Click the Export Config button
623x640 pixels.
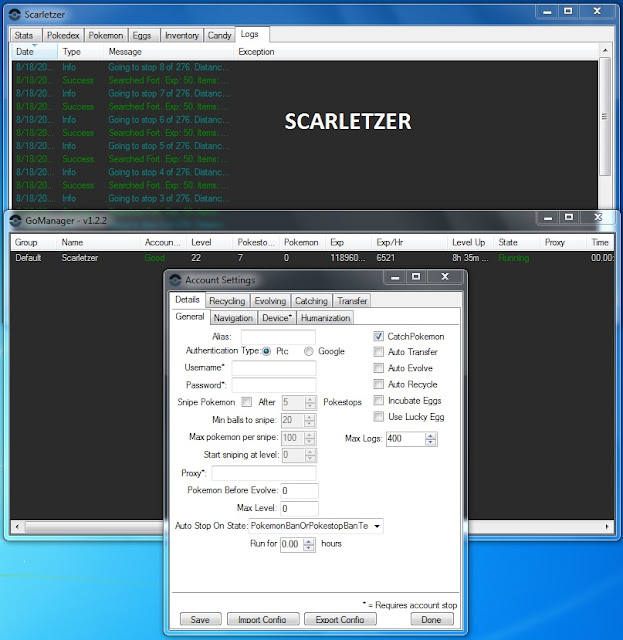(340, 619)
